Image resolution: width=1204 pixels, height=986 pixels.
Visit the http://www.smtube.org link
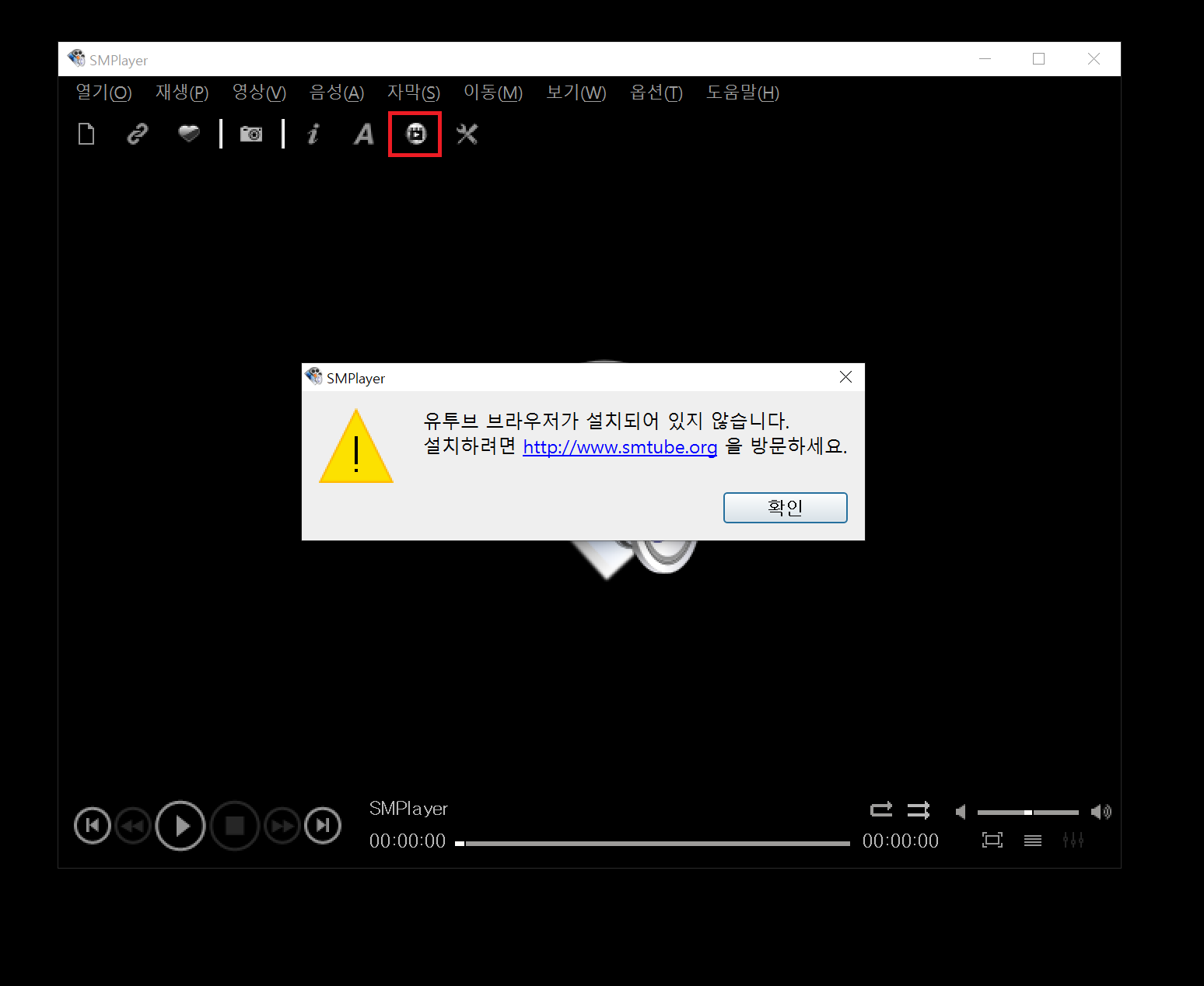(620, 447)
